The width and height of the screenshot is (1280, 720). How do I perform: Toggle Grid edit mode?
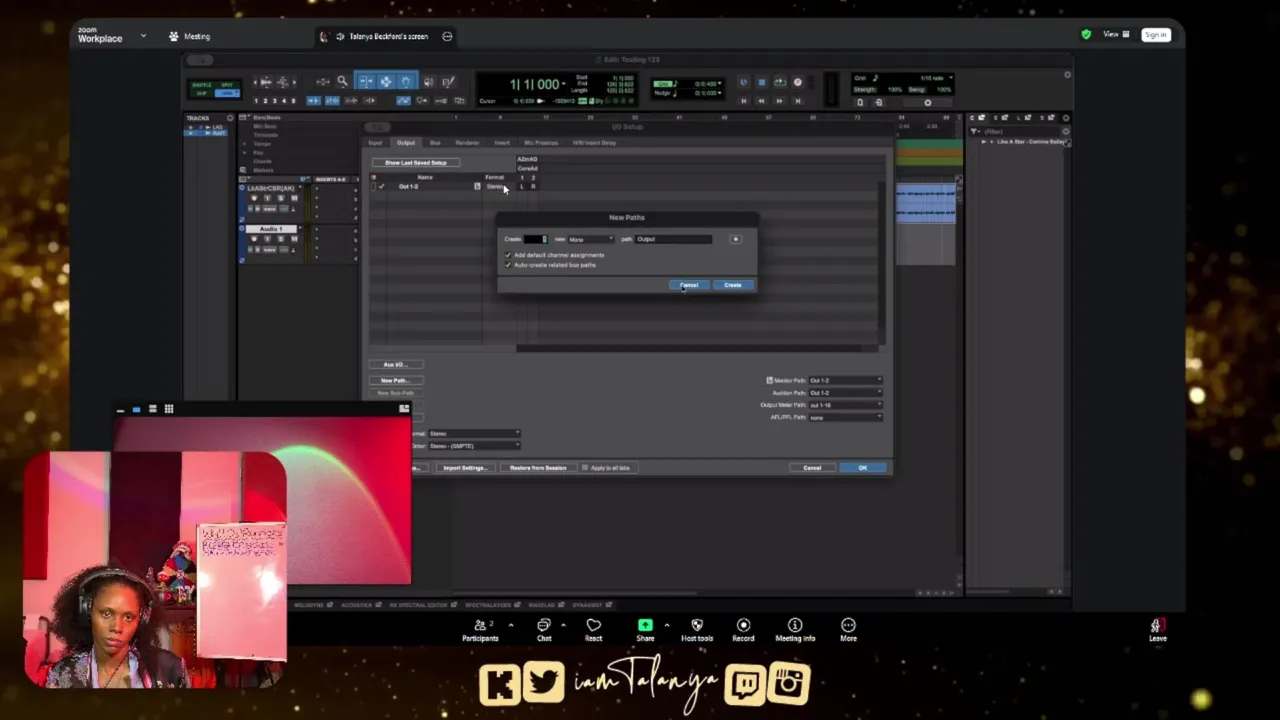click(227, 93)
